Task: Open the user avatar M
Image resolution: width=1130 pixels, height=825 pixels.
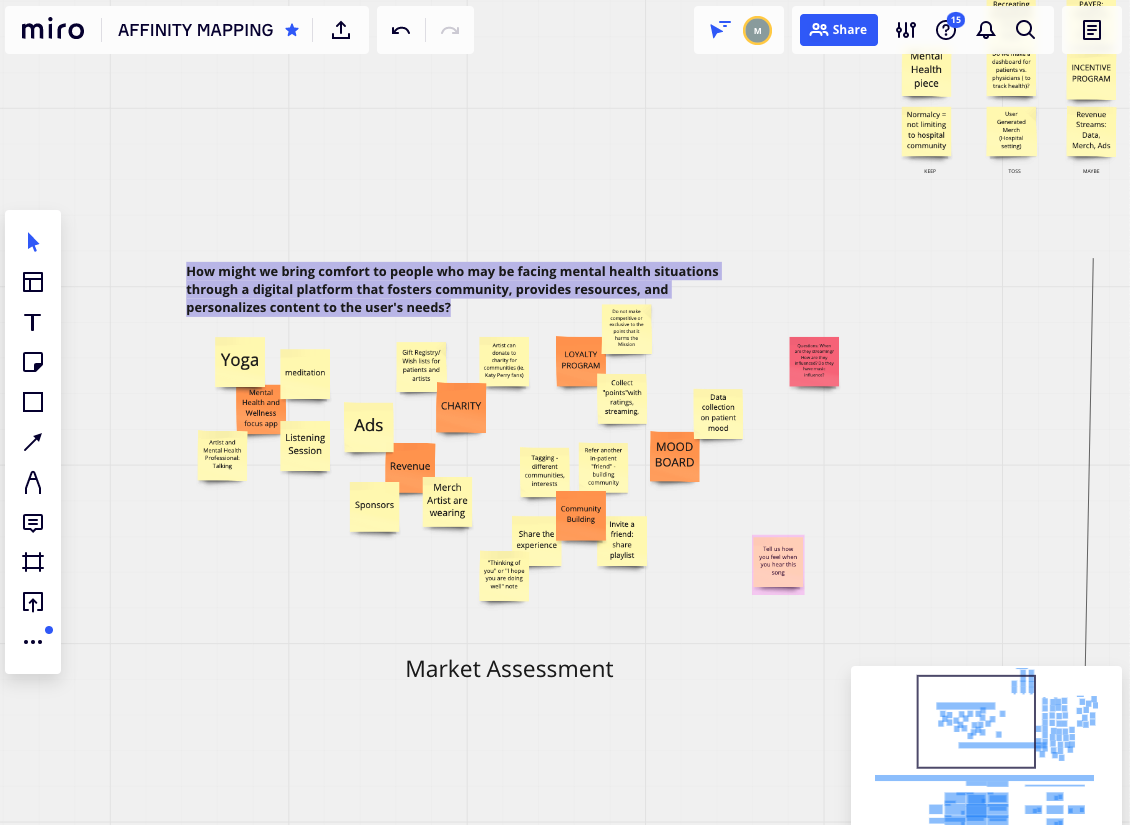Action: click(x=757, y=30)
